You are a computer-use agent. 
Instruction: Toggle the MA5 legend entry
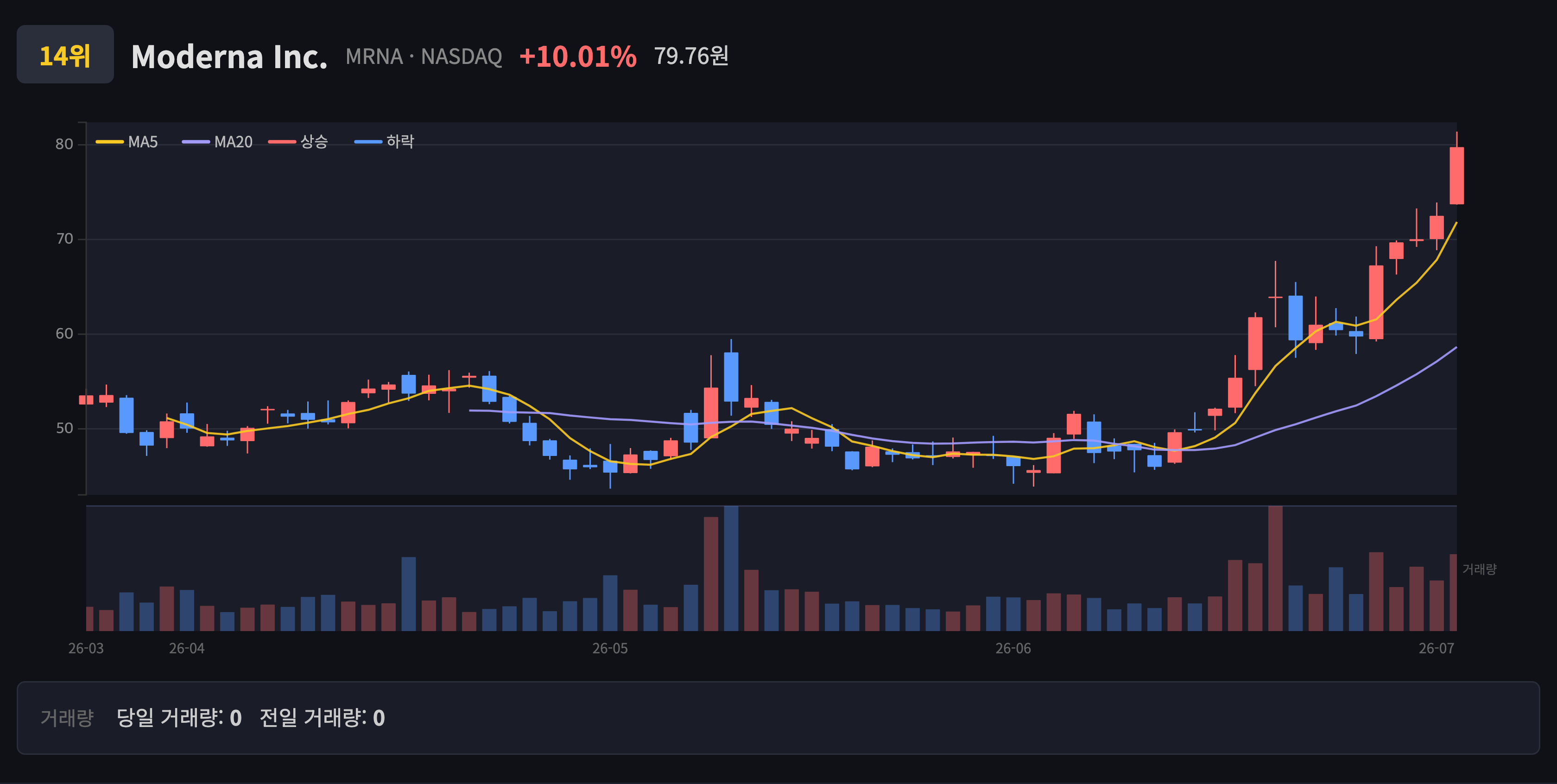[x=127, y=142]
